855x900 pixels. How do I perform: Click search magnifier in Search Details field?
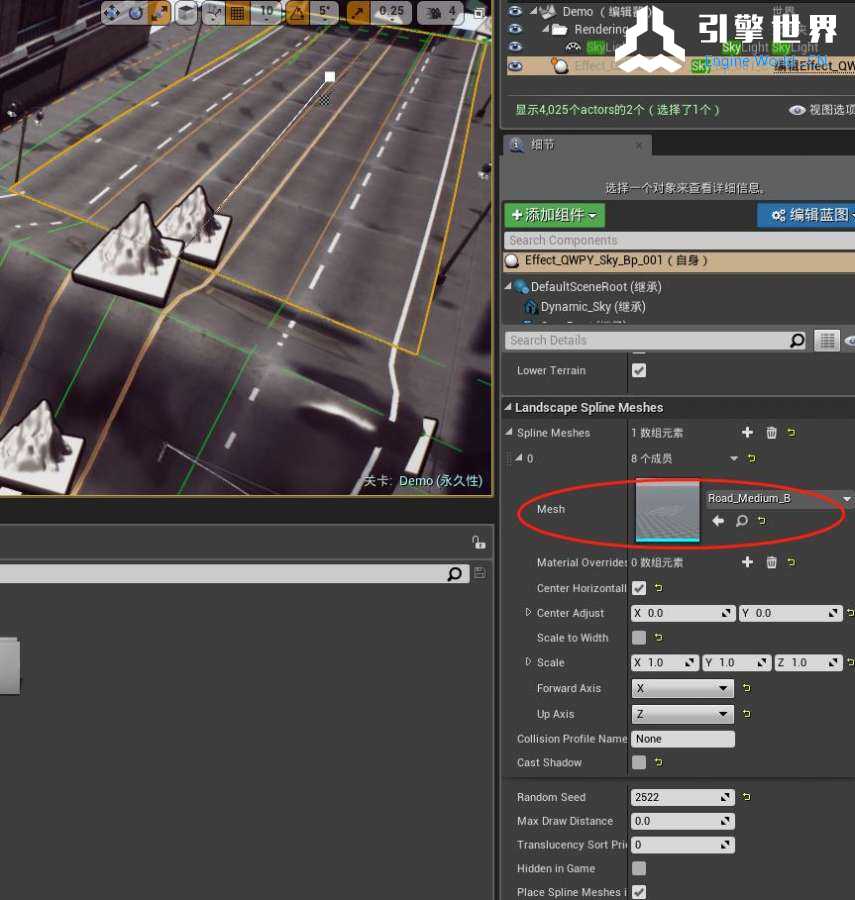click(796, 340)
